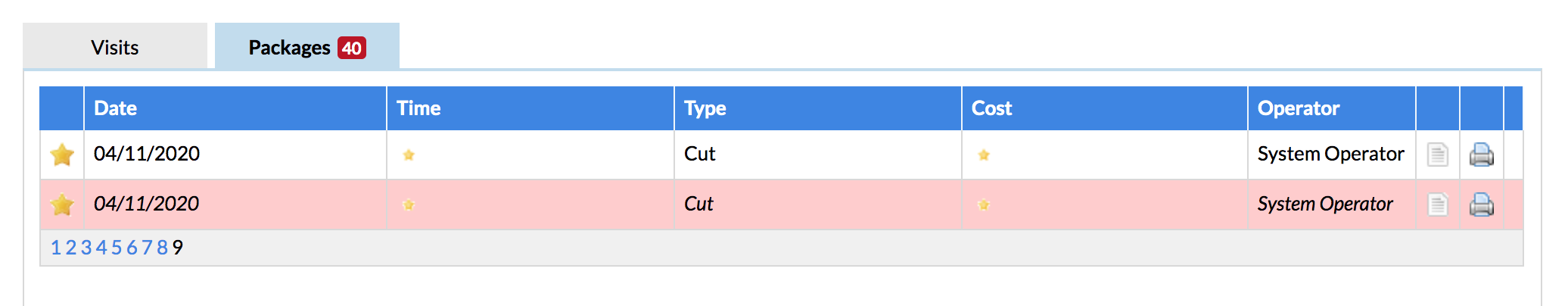Sort by the Type column header
Viewport: 1568px width, 306px height.
click(x=705, y=108)
